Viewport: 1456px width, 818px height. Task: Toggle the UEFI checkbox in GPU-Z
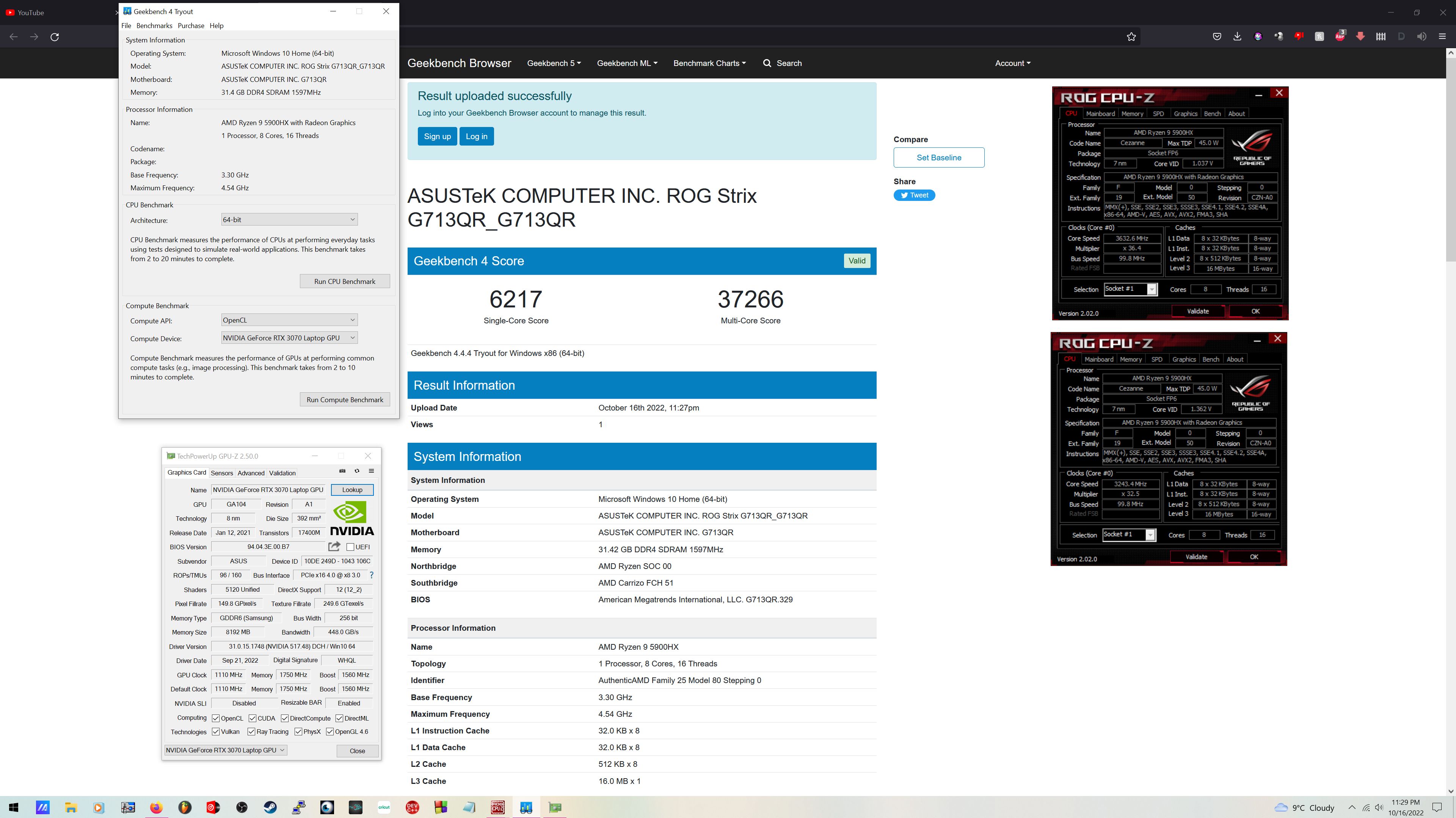pyautogui.click(x=350, y=547)
